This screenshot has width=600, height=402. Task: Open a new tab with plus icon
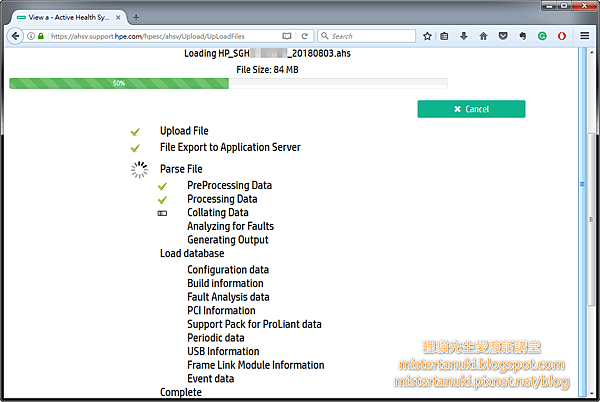click(x=136, y=17)
